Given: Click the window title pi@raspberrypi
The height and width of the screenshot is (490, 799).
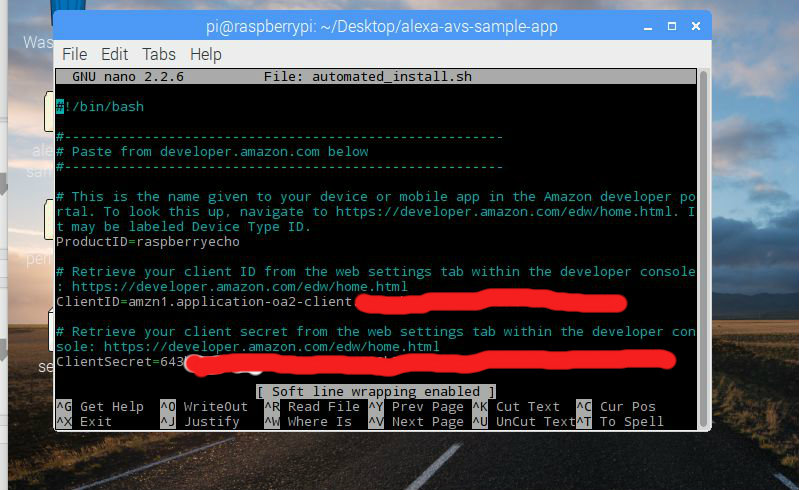Looking at the screenshot, I should [x=382, y=26].
